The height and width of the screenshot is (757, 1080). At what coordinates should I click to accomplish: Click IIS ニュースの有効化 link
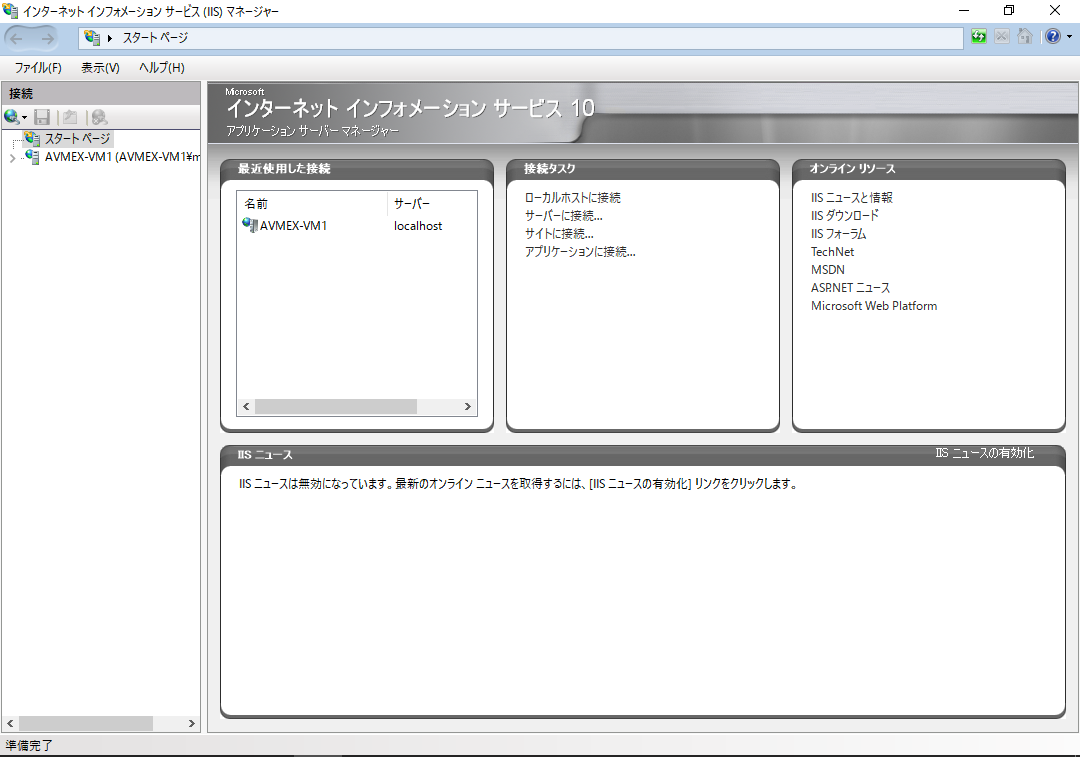coord(984,453)
